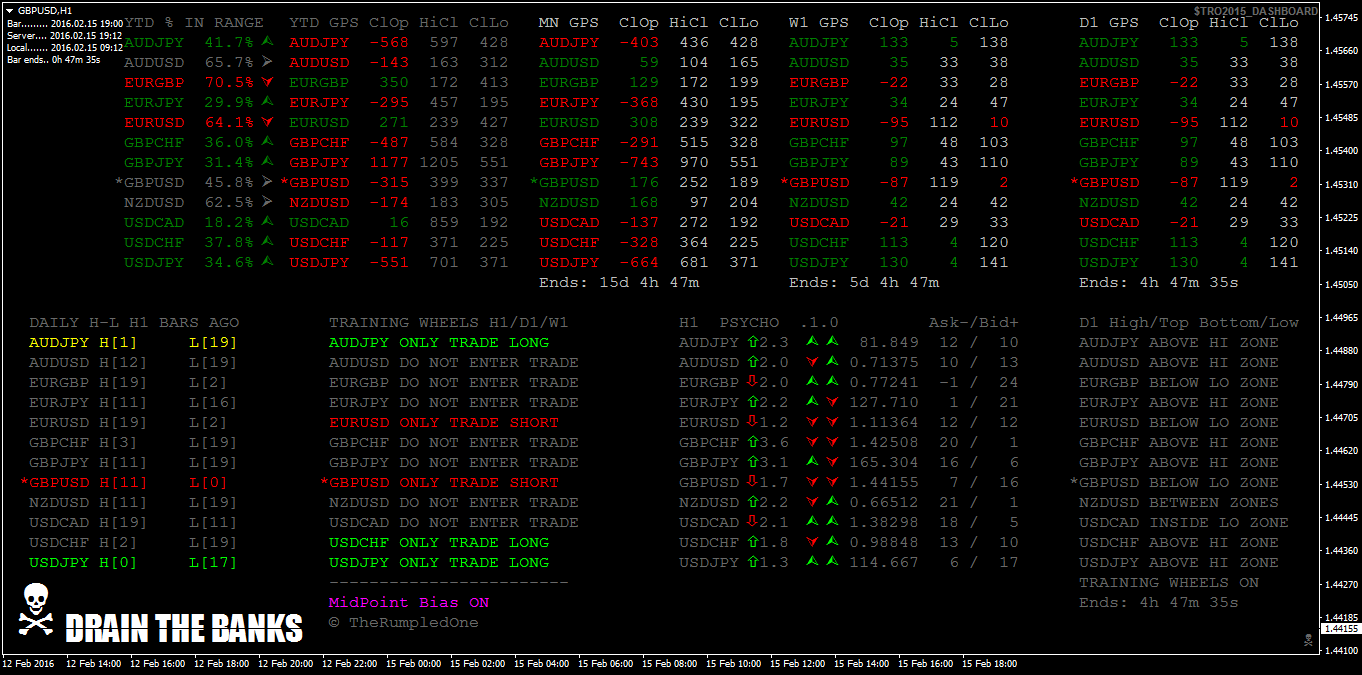Click USDJPY ONLY TRADE LONG signal
The width and height of the screenshot is (1362, 675).
(x=439, y=563)
